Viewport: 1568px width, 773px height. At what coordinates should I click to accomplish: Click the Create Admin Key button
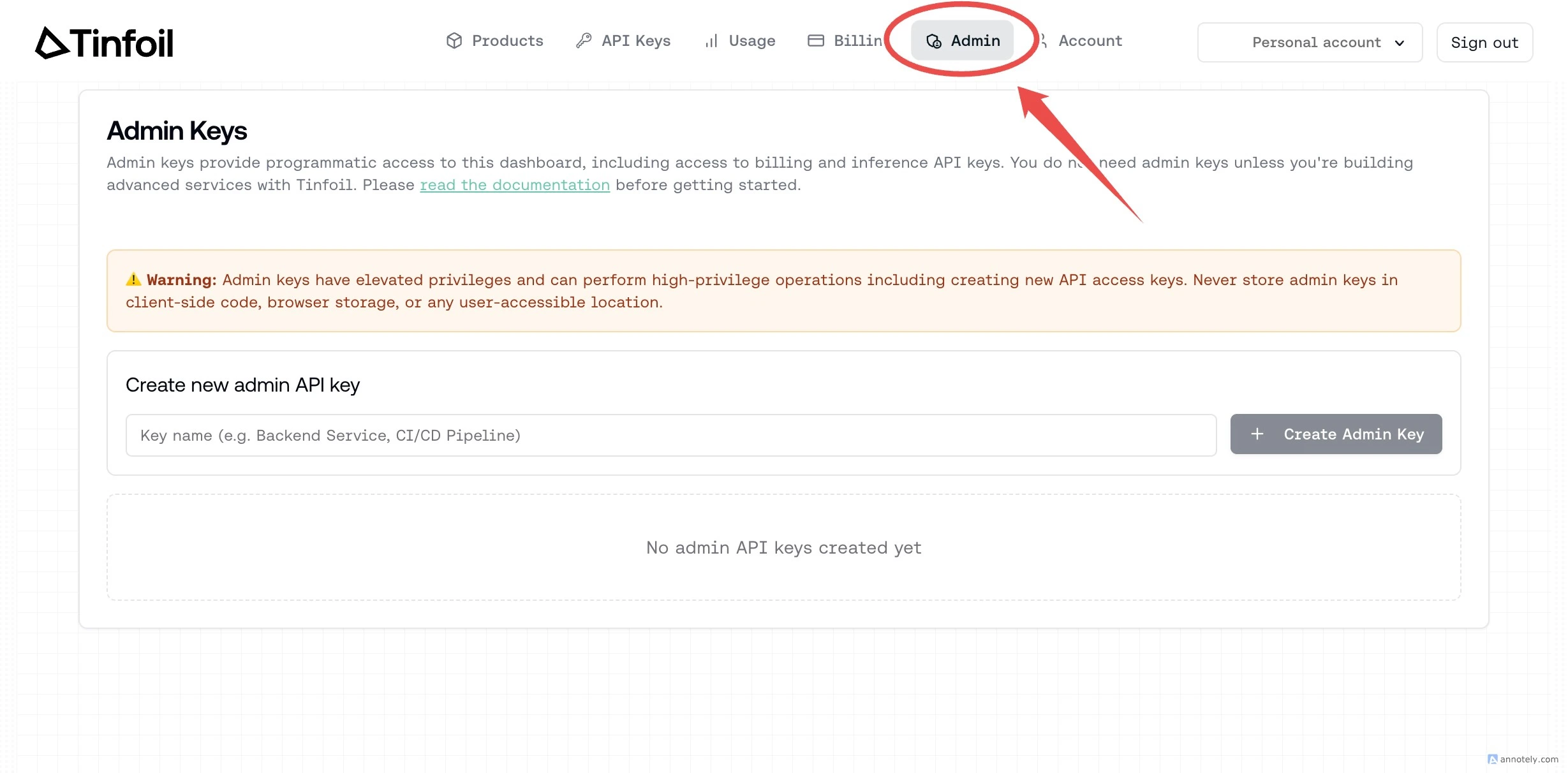[x=1336, y=434]
